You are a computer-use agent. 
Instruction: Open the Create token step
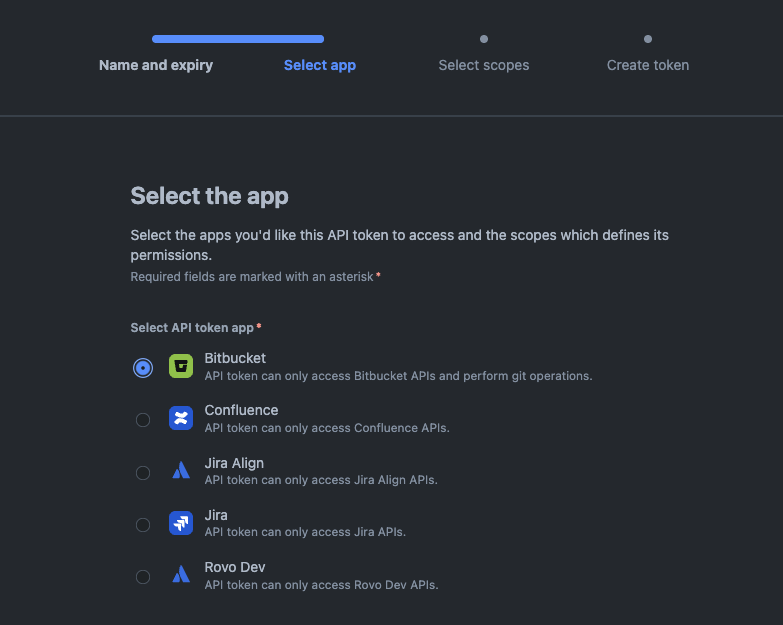[x=648, y=65]
